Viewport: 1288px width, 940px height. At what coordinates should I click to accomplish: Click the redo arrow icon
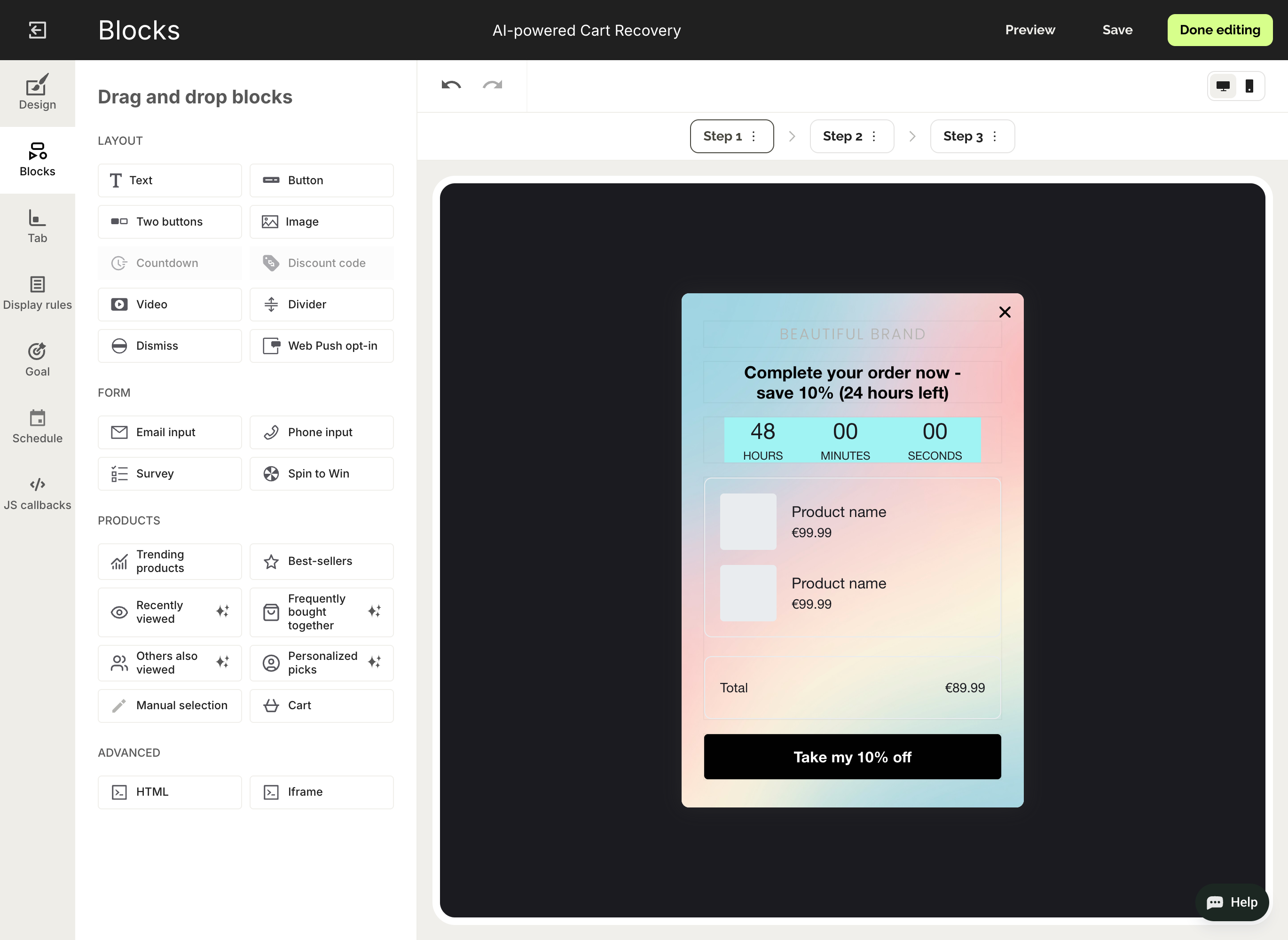(x=492, y=86)
